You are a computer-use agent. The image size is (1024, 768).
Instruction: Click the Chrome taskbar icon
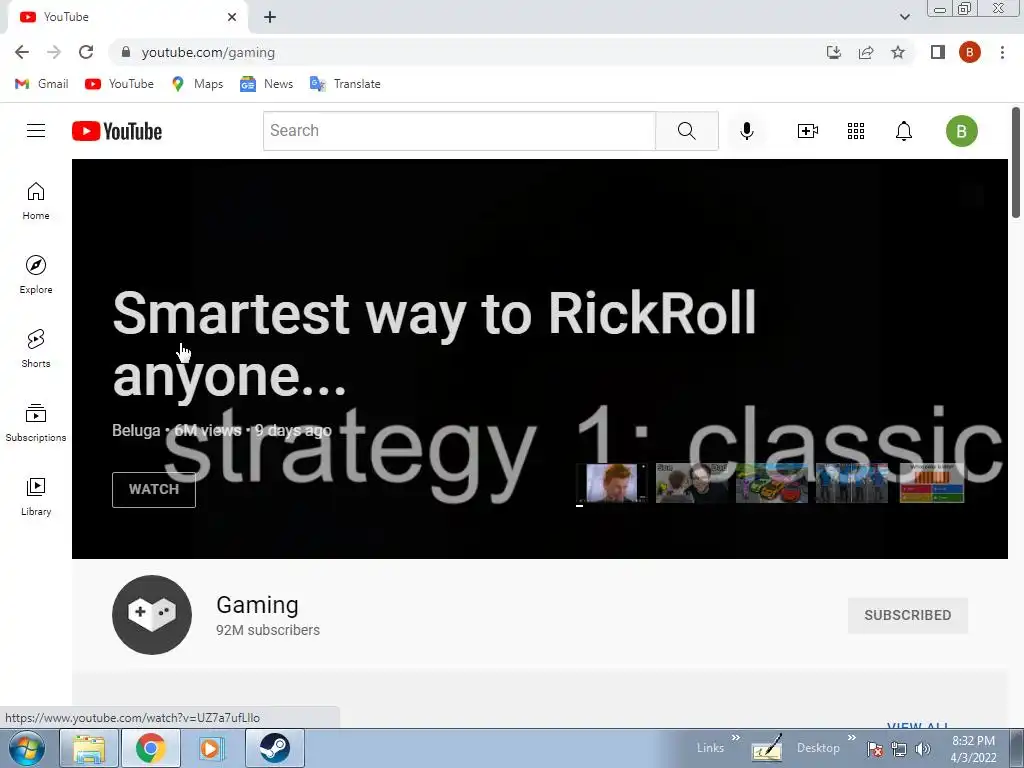point(150,748)
